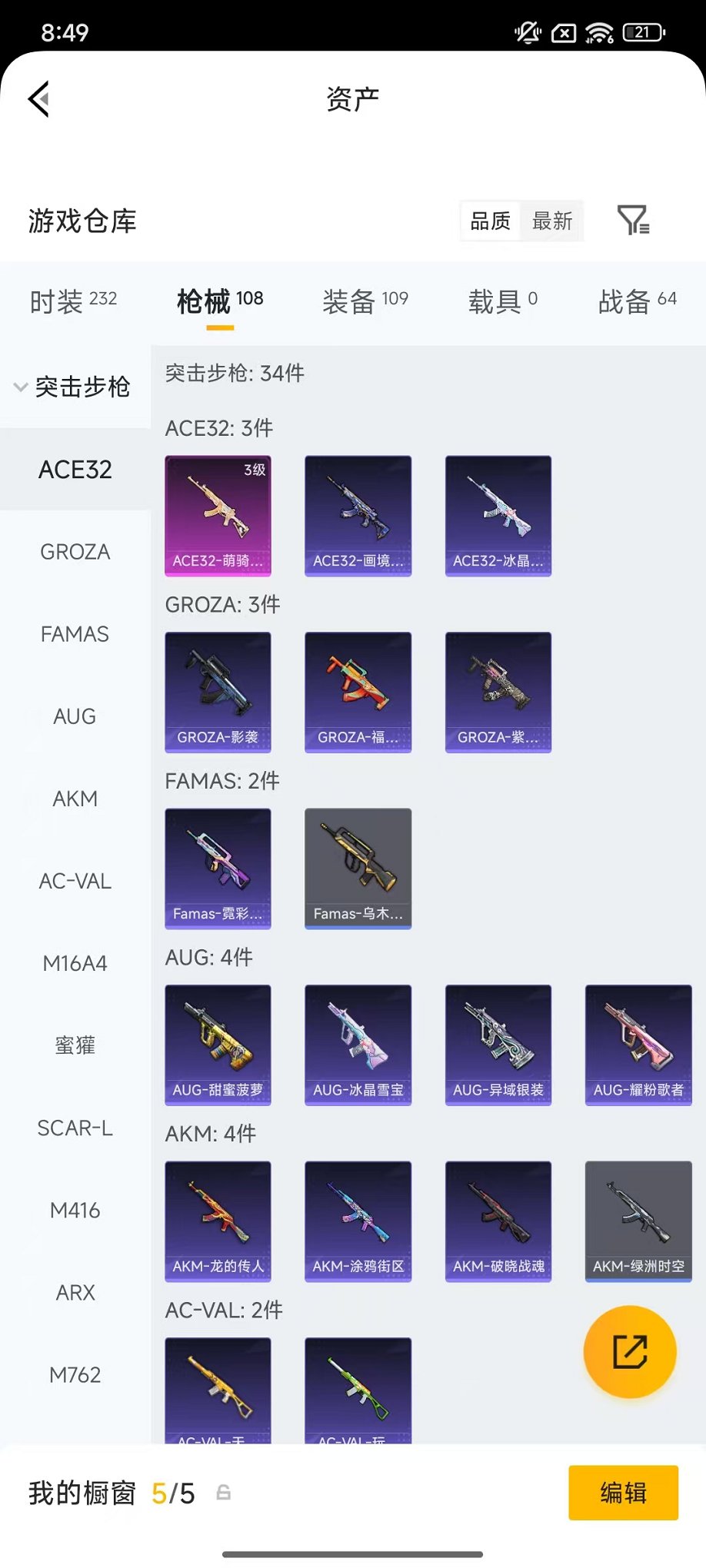Switch sorting to 最新

tap(552, 221)
